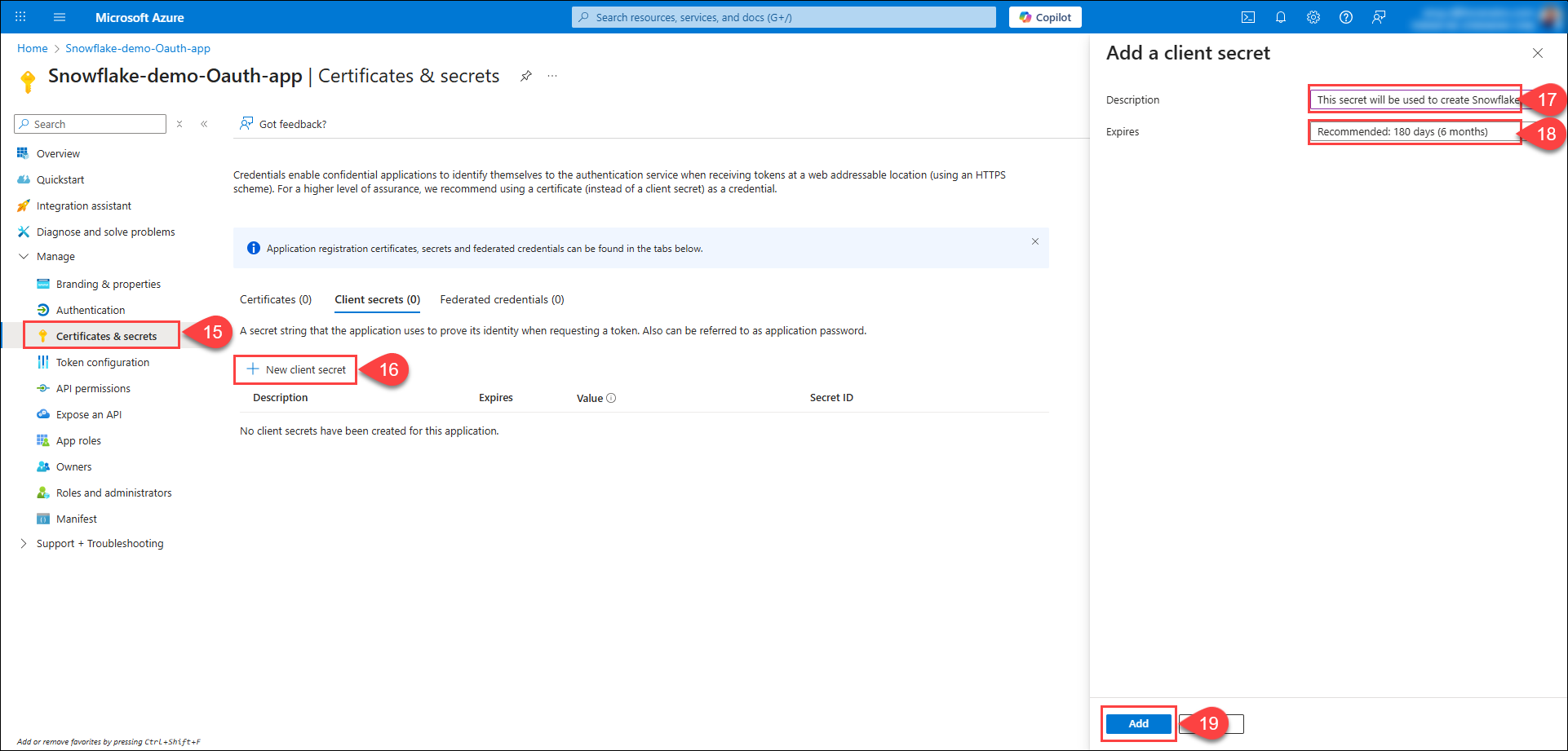
Task: Collapse the left sidebar menu
Action: (x=204, y=124)
